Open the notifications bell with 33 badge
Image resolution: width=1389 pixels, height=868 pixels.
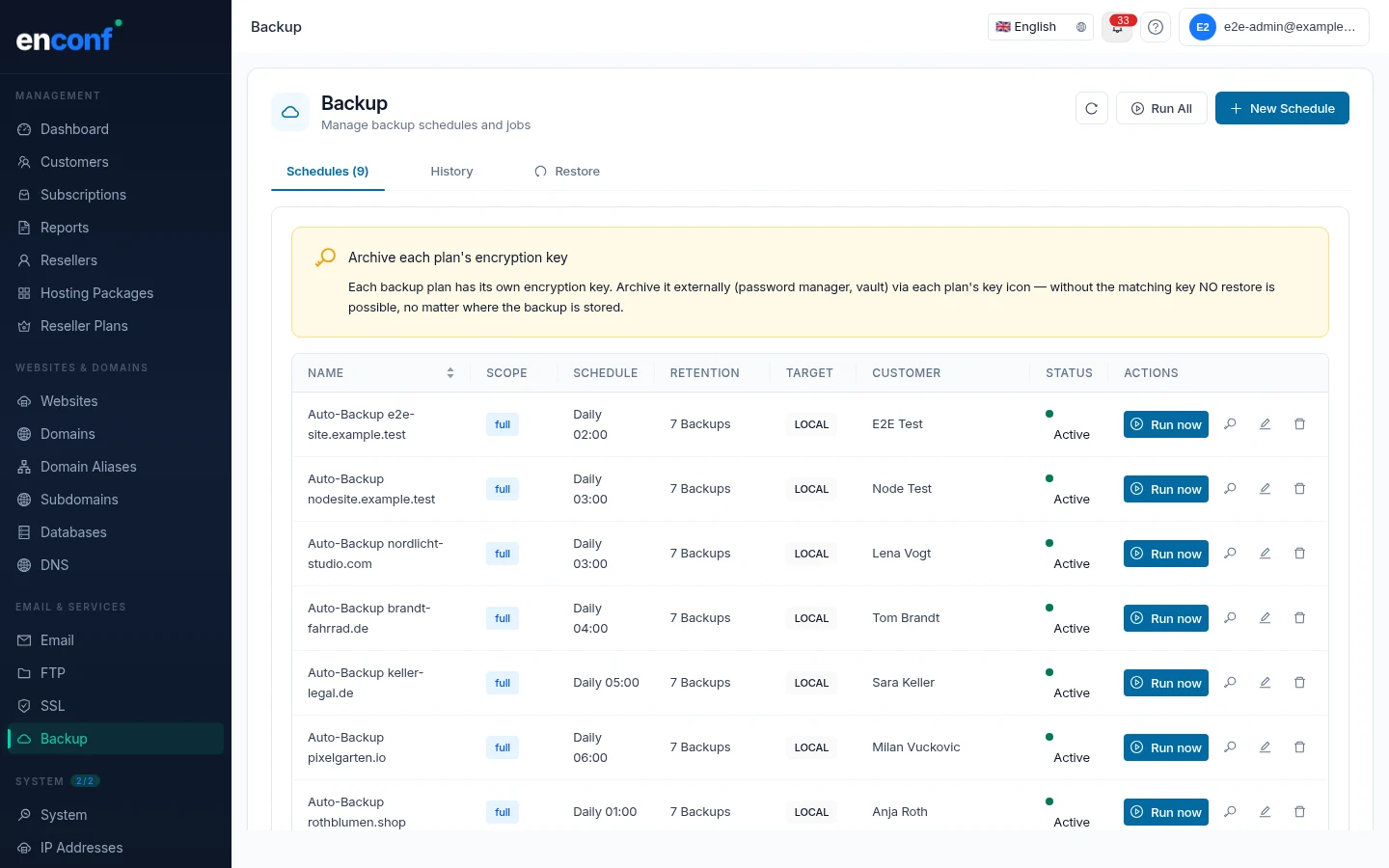point(1117,27)
